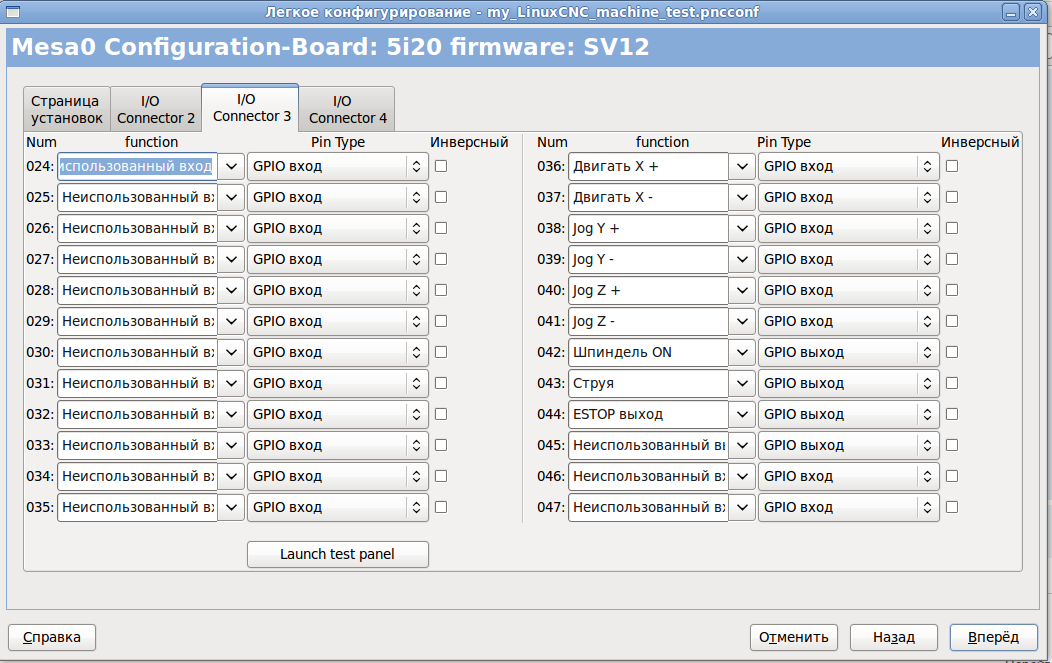The image size is (1052, 663).
Task: Open Pin Type selector for pin 044
Action: 849,414
